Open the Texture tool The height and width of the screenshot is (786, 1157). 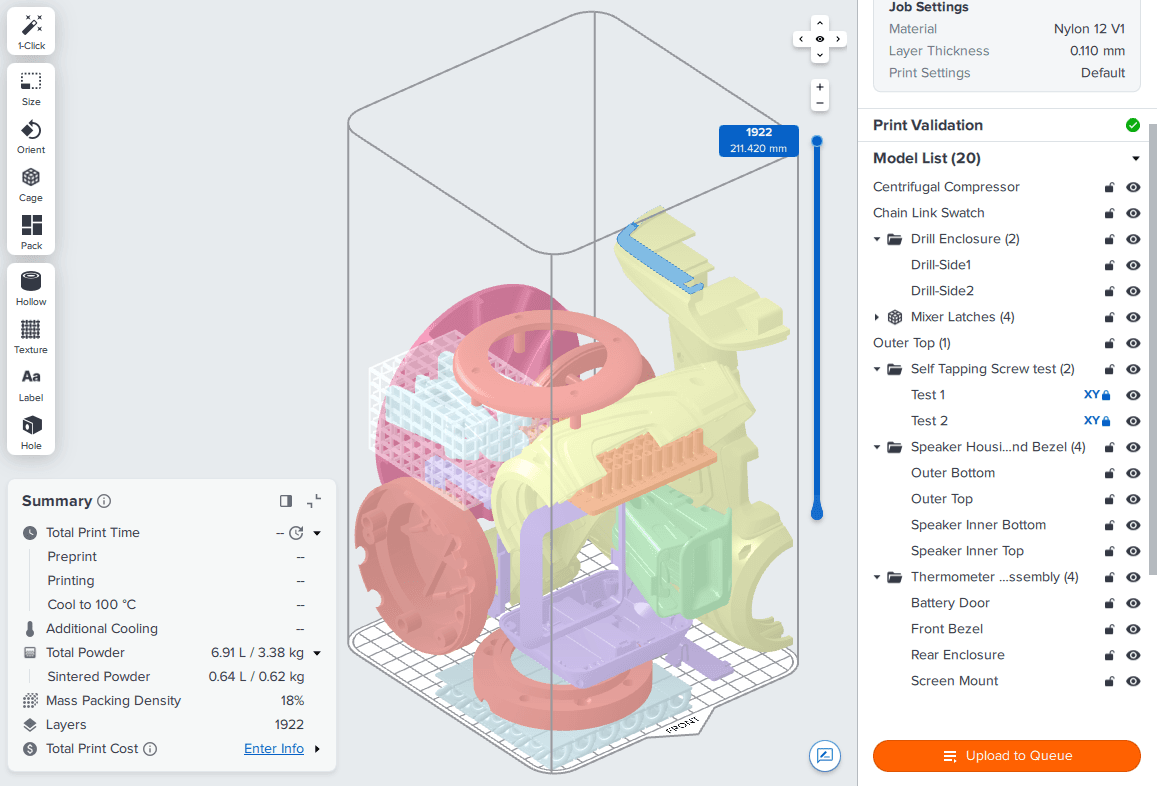pos(31,336)
